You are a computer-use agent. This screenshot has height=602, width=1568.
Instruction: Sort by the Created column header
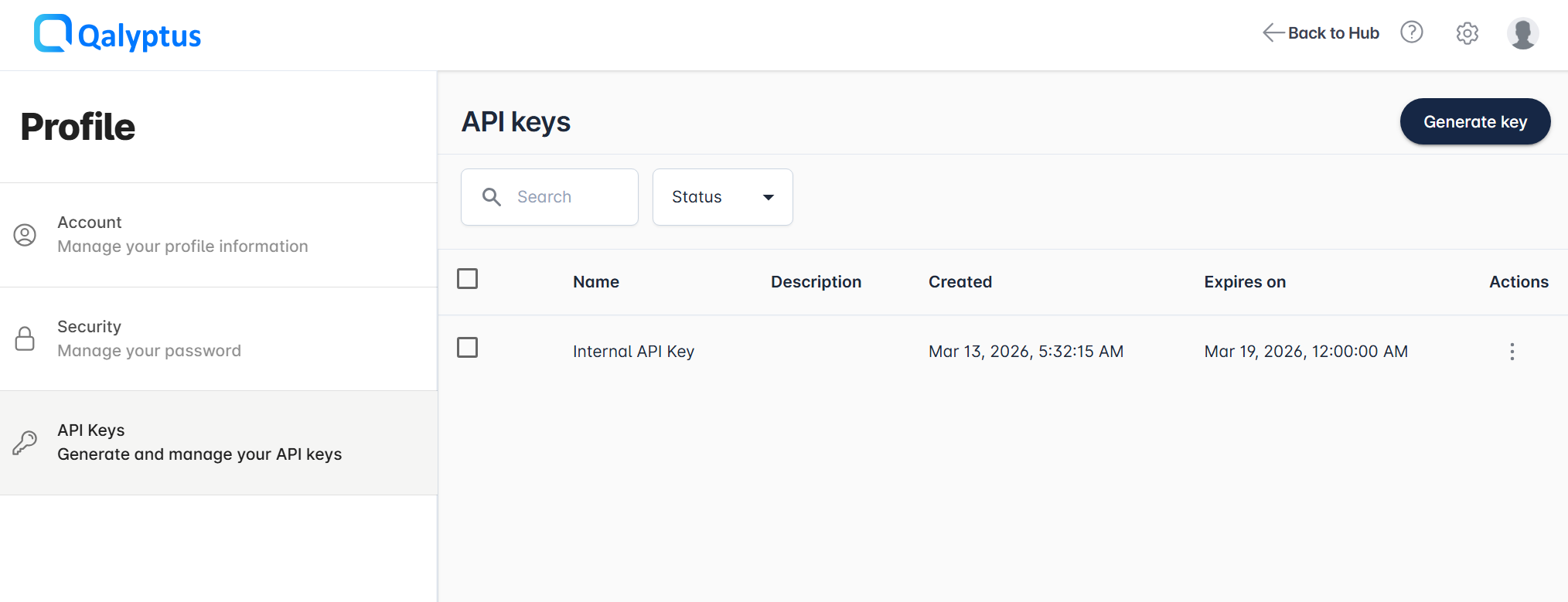pyautogui.click(x=960, y=281)
